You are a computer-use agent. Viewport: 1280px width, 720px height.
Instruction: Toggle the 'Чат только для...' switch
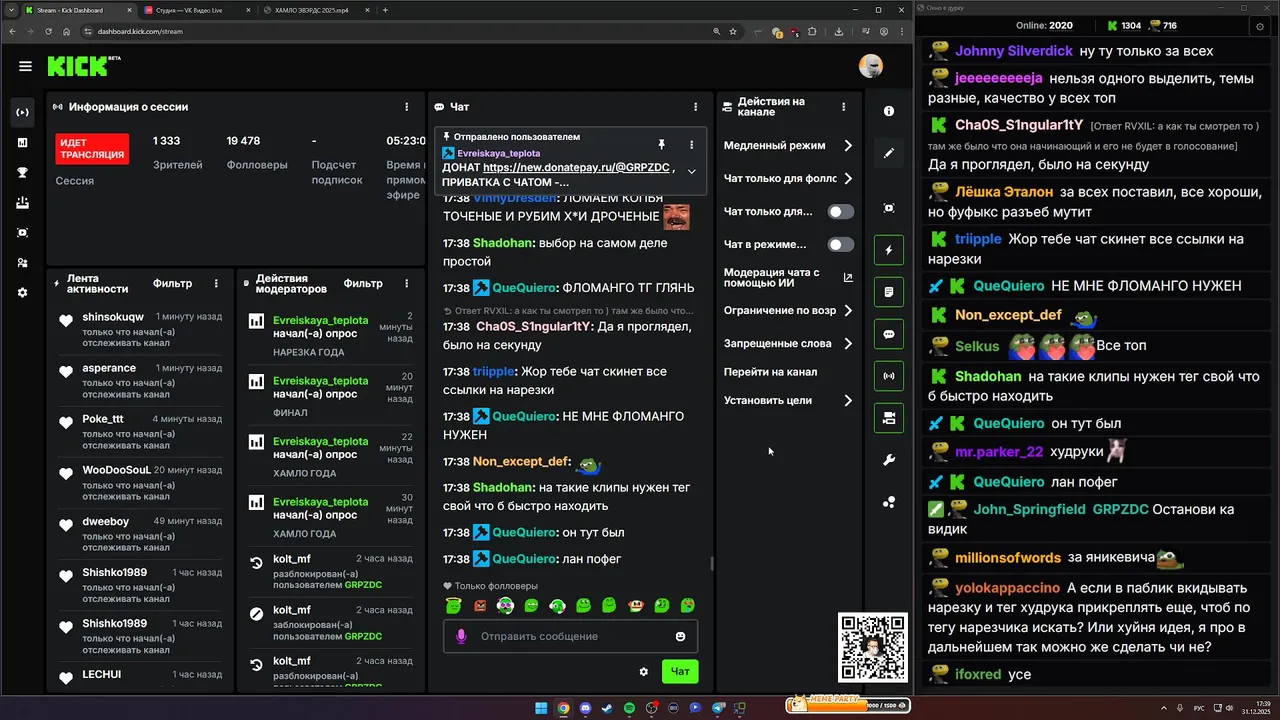[x=841, y=212]
